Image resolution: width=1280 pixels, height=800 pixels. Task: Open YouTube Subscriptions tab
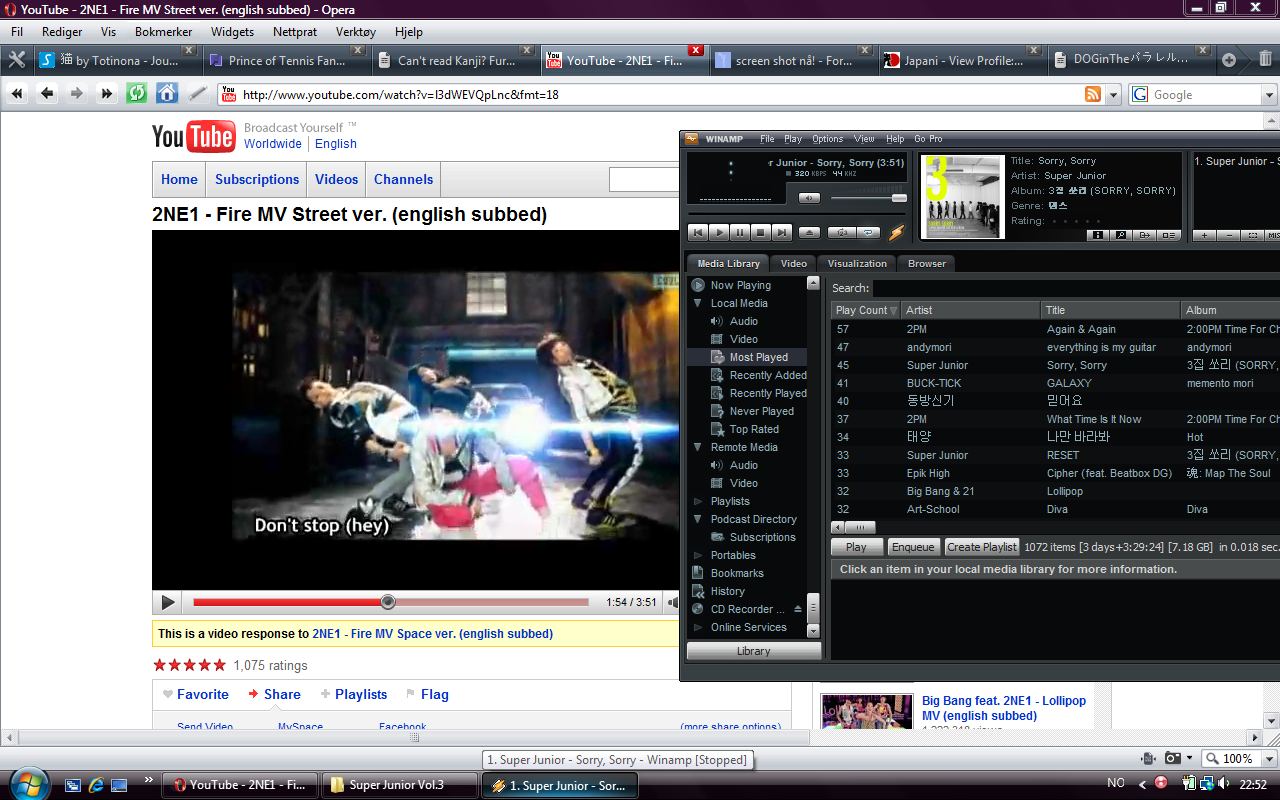[x=257, y=179]
